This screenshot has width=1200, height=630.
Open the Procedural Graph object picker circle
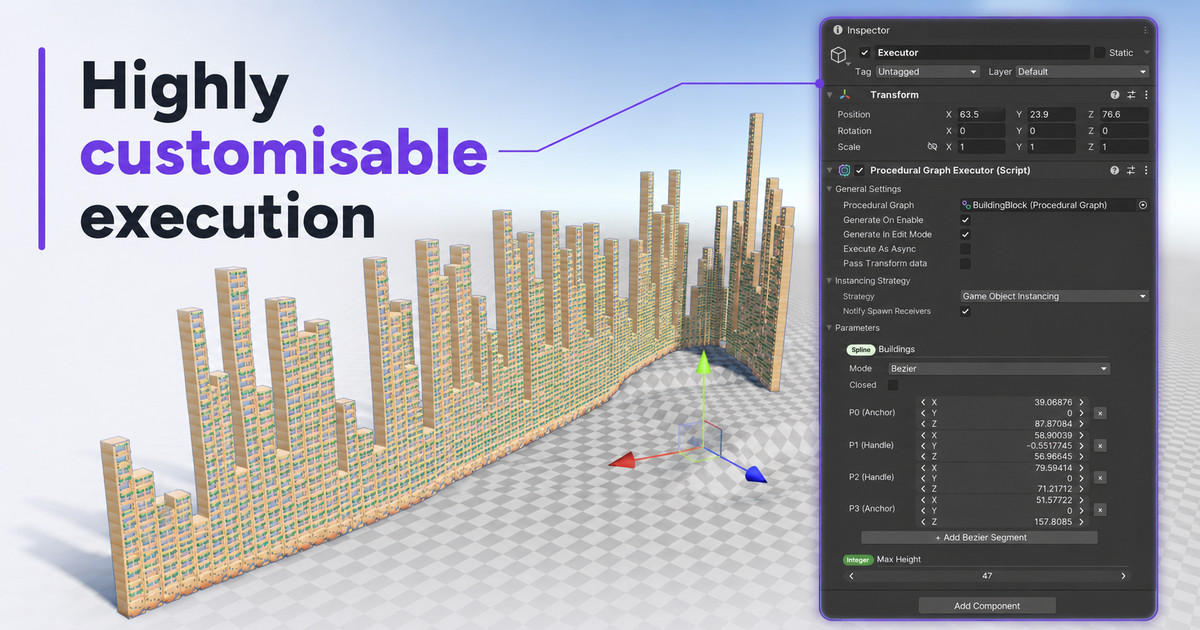[x=1142, y=205]
